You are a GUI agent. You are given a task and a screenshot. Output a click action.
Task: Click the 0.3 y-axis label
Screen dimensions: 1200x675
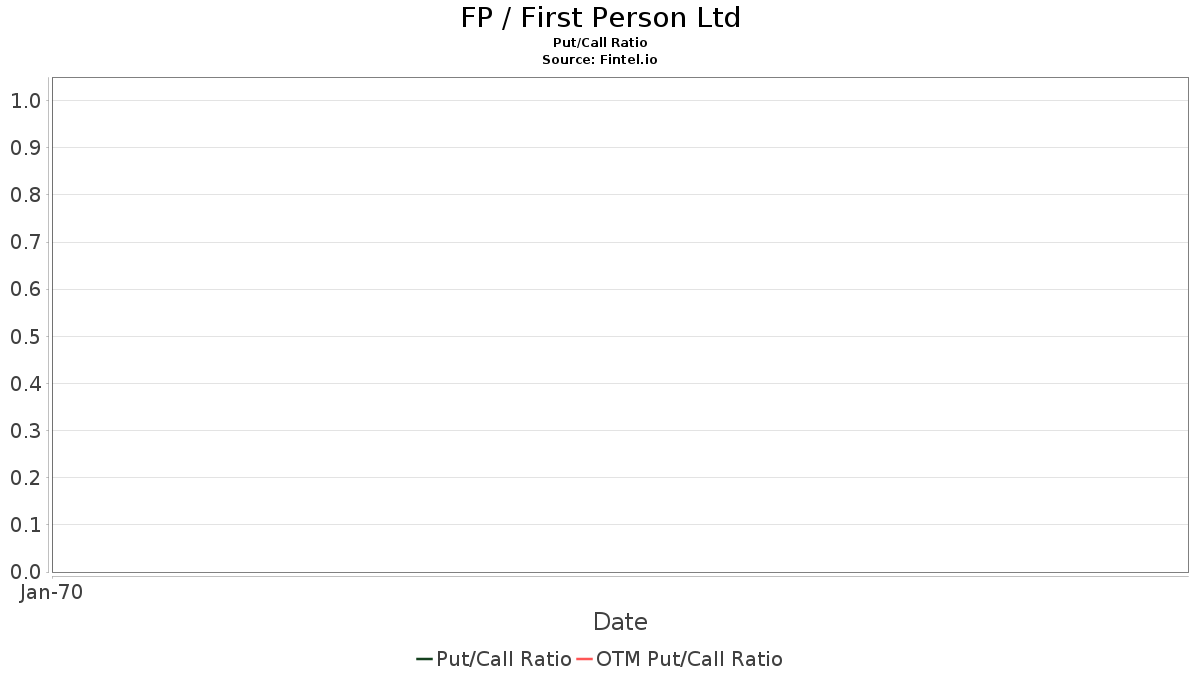pyautogui.click(x=25, y=431)
